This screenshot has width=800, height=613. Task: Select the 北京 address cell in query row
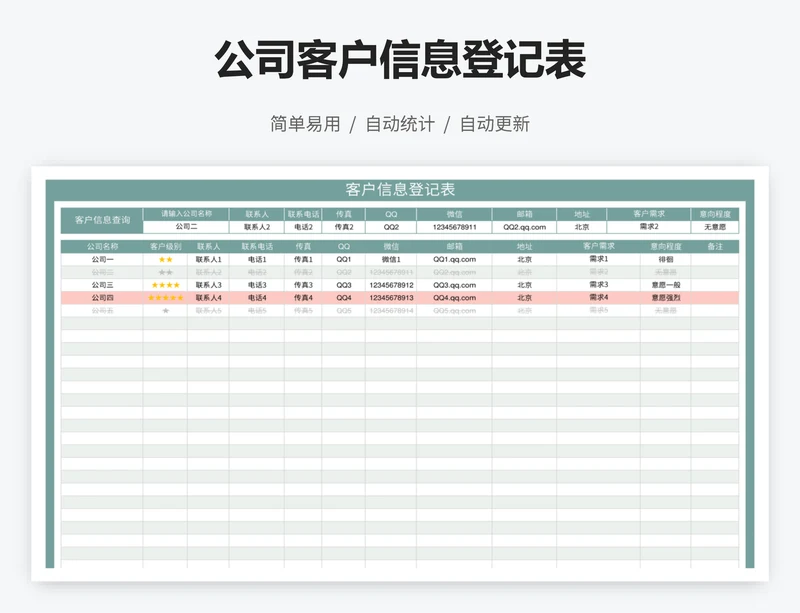click(582, 226)
